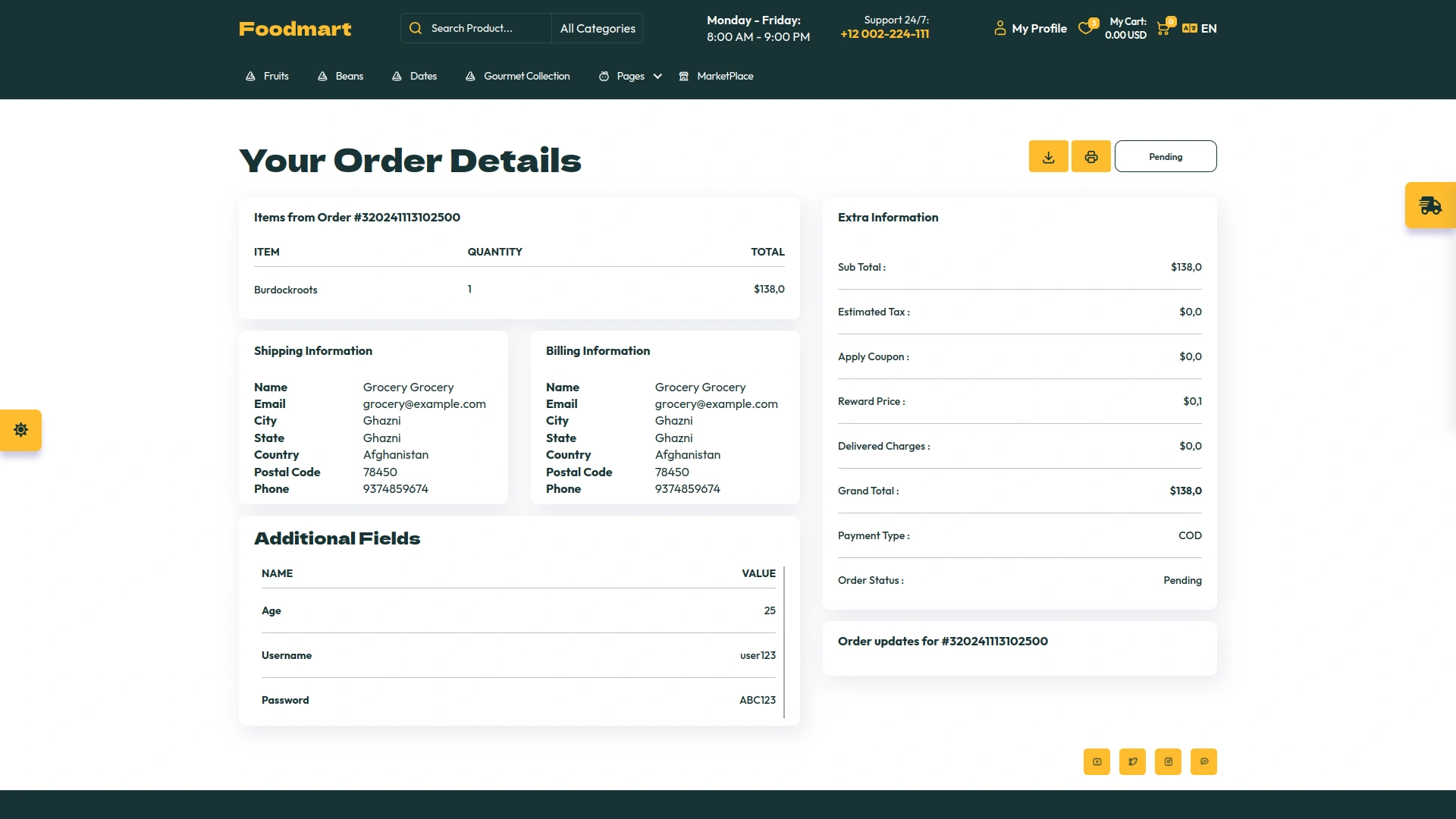The height and width of the screenshot is (819, 1456).
Task: Click the translate icon next to EN
Action: coord(1188,28)
